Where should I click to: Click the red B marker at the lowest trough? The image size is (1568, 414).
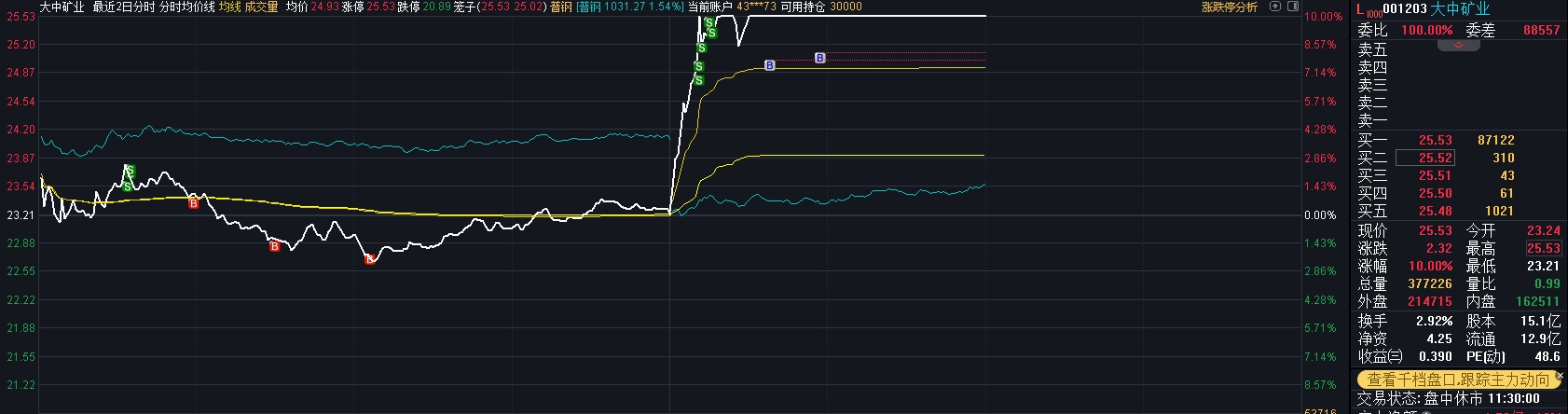click(x=369, y=259)
